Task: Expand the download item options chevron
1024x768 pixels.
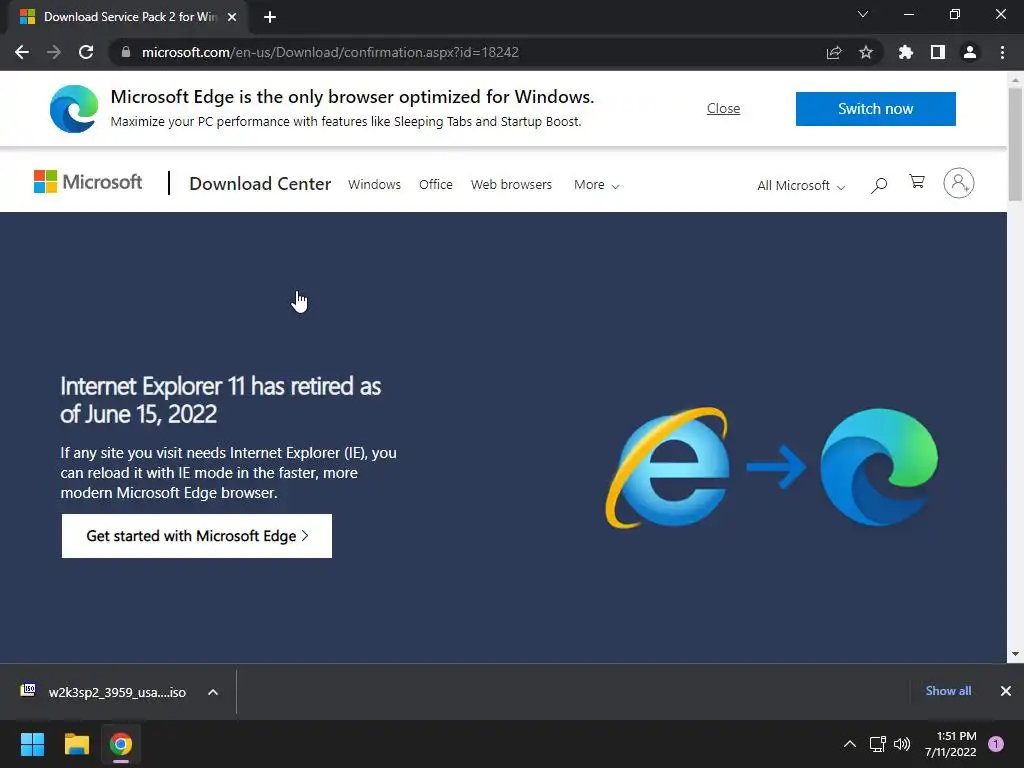Action: 213,692
